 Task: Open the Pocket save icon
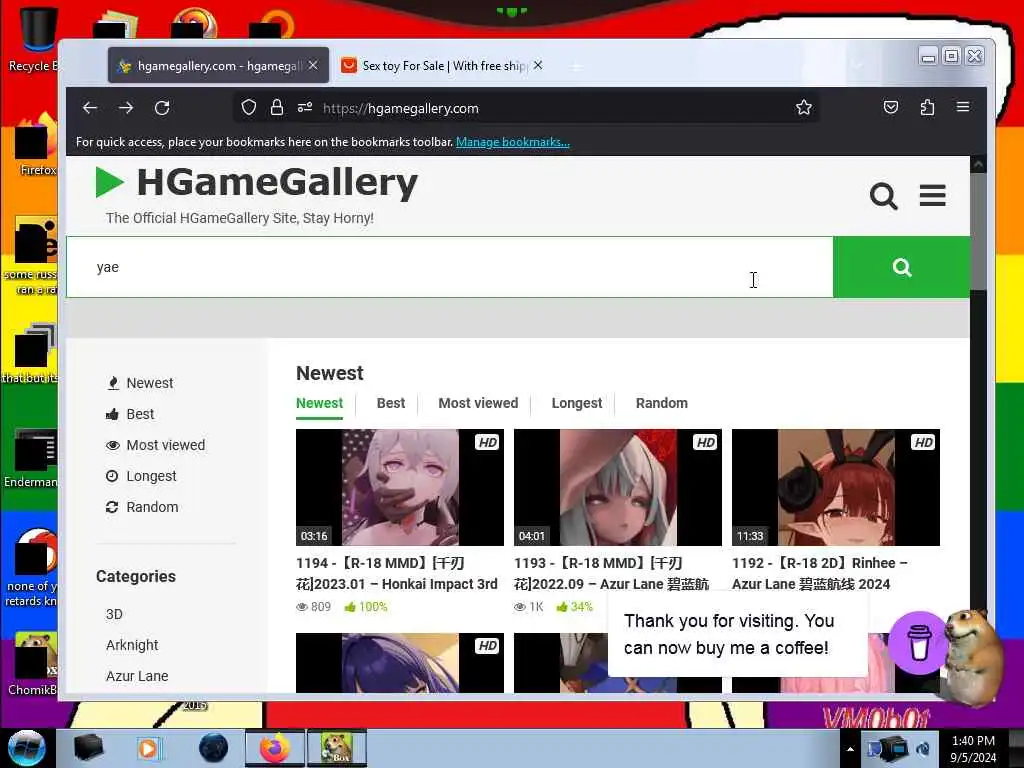pyautogui.click(x=891, y=107)
